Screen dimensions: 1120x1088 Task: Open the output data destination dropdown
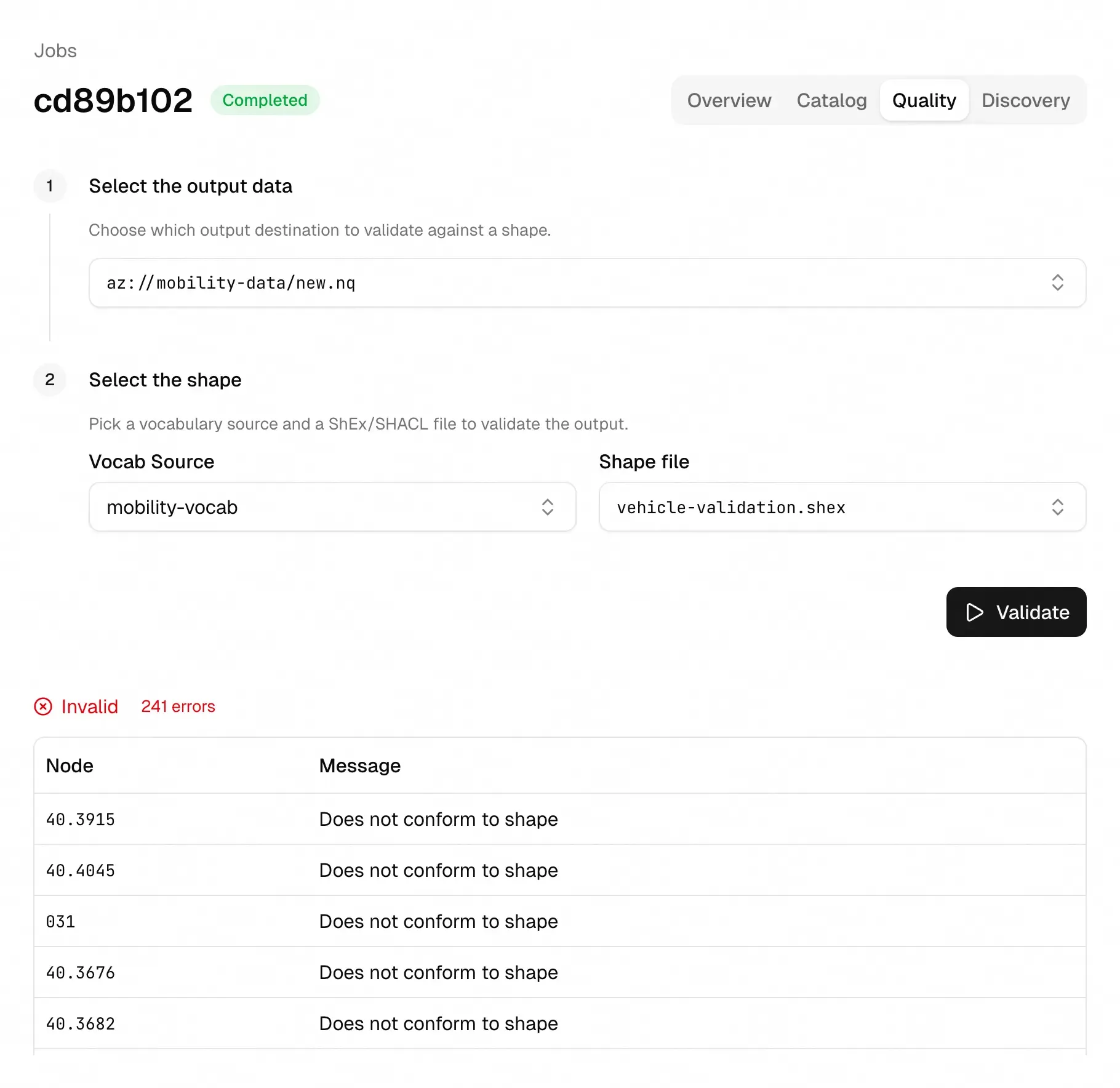[586, 282]
